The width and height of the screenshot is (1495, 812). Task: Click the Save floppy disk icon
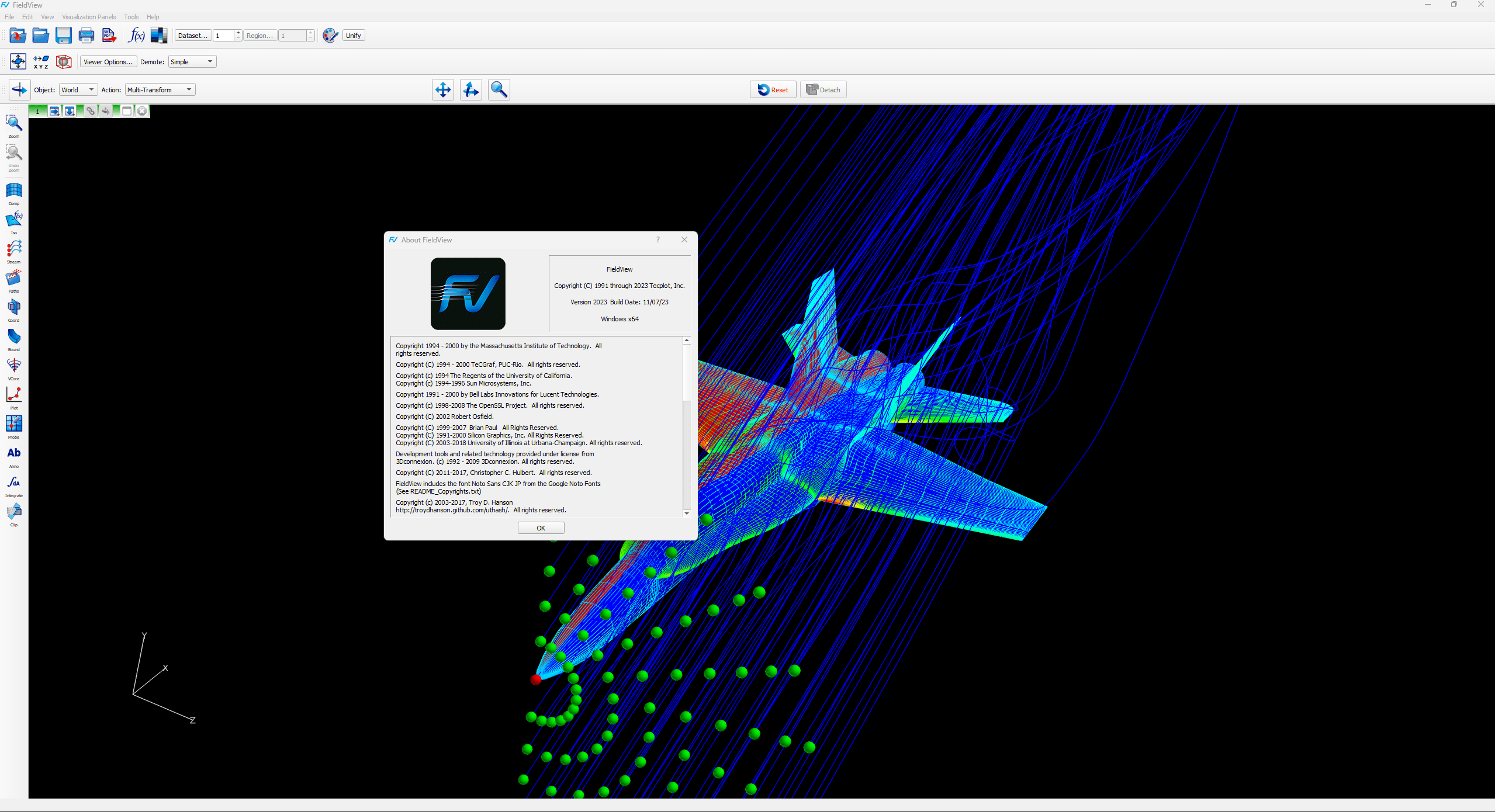(63, 36)
